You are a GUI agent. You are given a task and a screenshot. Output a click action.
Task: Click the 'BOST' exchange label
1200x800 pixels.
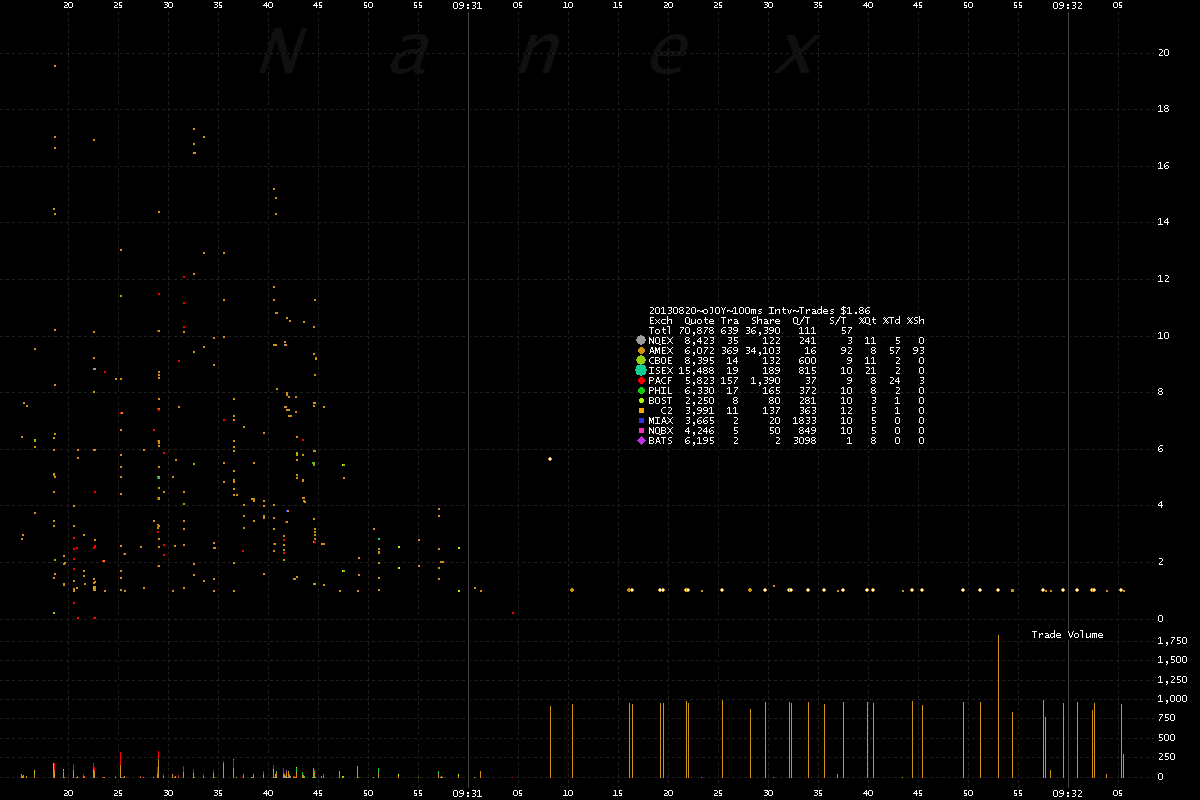click(660, 401)
